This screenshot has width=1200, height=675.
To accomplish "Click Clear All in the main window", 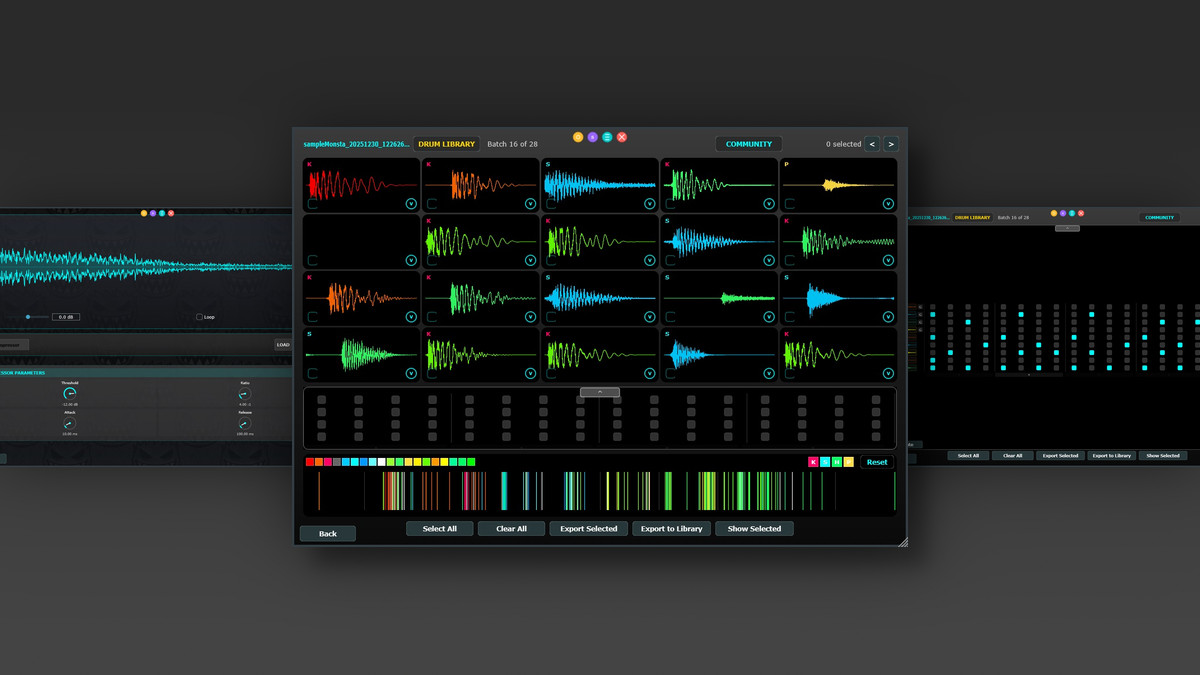I will [x=511, y=529].
